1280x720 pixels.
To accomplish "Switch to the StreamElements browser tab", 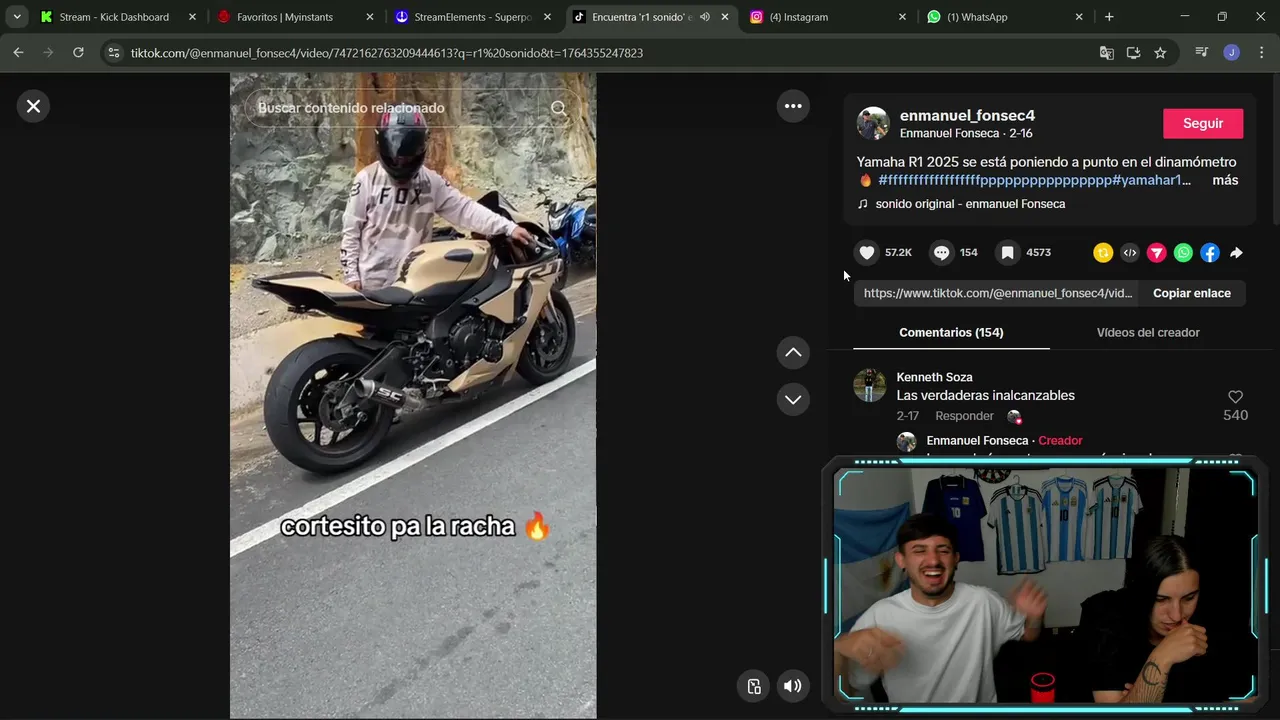I will click(473, 17).
